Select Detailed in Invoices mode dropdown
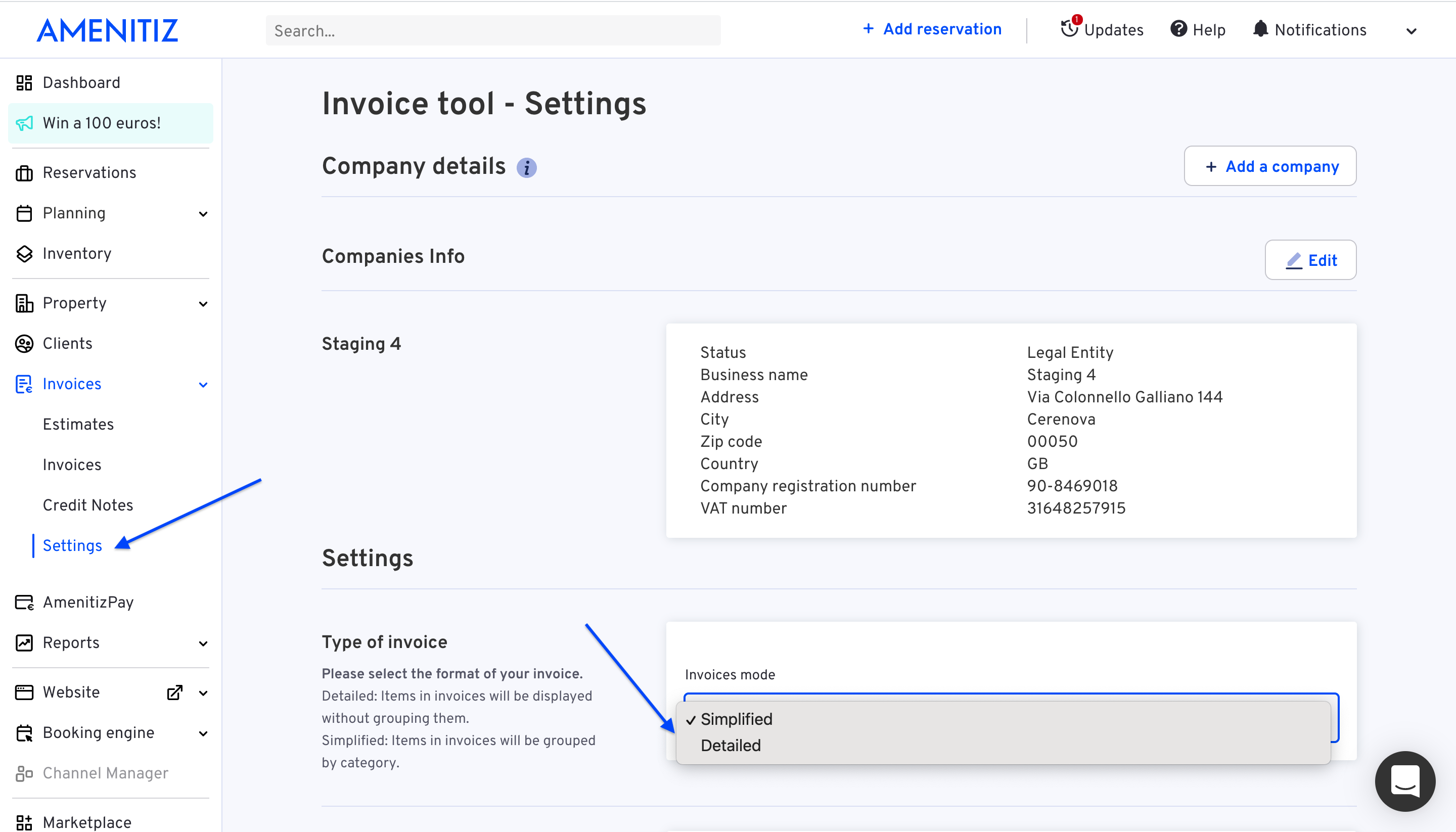Screen dimensions: 1456x832 pyautogui.click(x=1003, y=745)
